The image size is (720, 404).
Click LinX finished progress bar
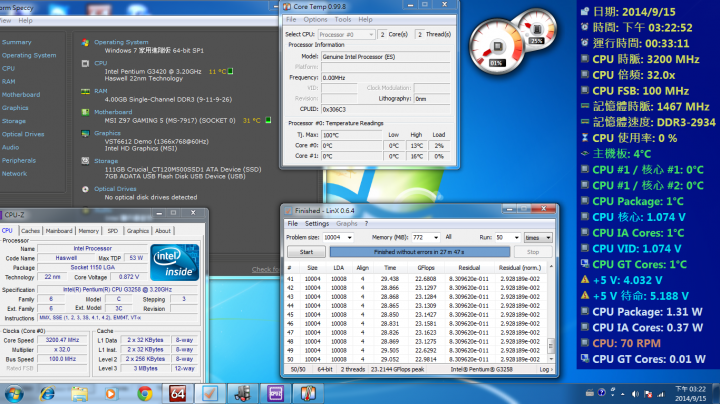[420, 252]
